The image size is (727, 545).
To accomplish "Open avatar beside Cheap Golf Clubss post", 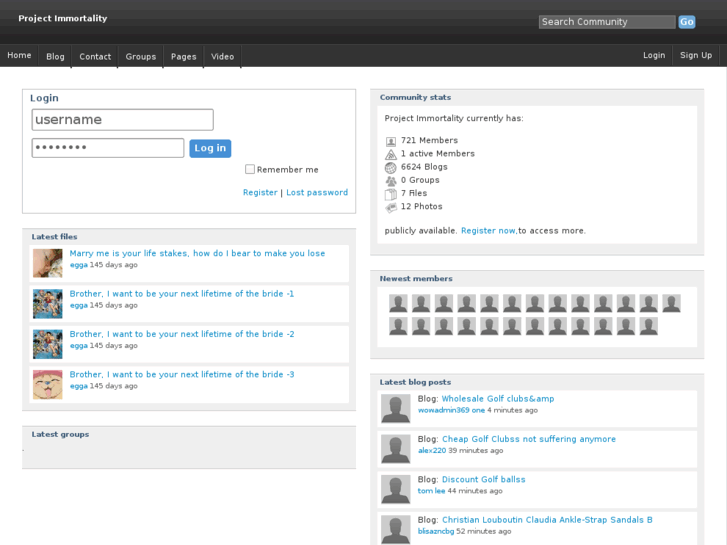I will pos(396,448).
